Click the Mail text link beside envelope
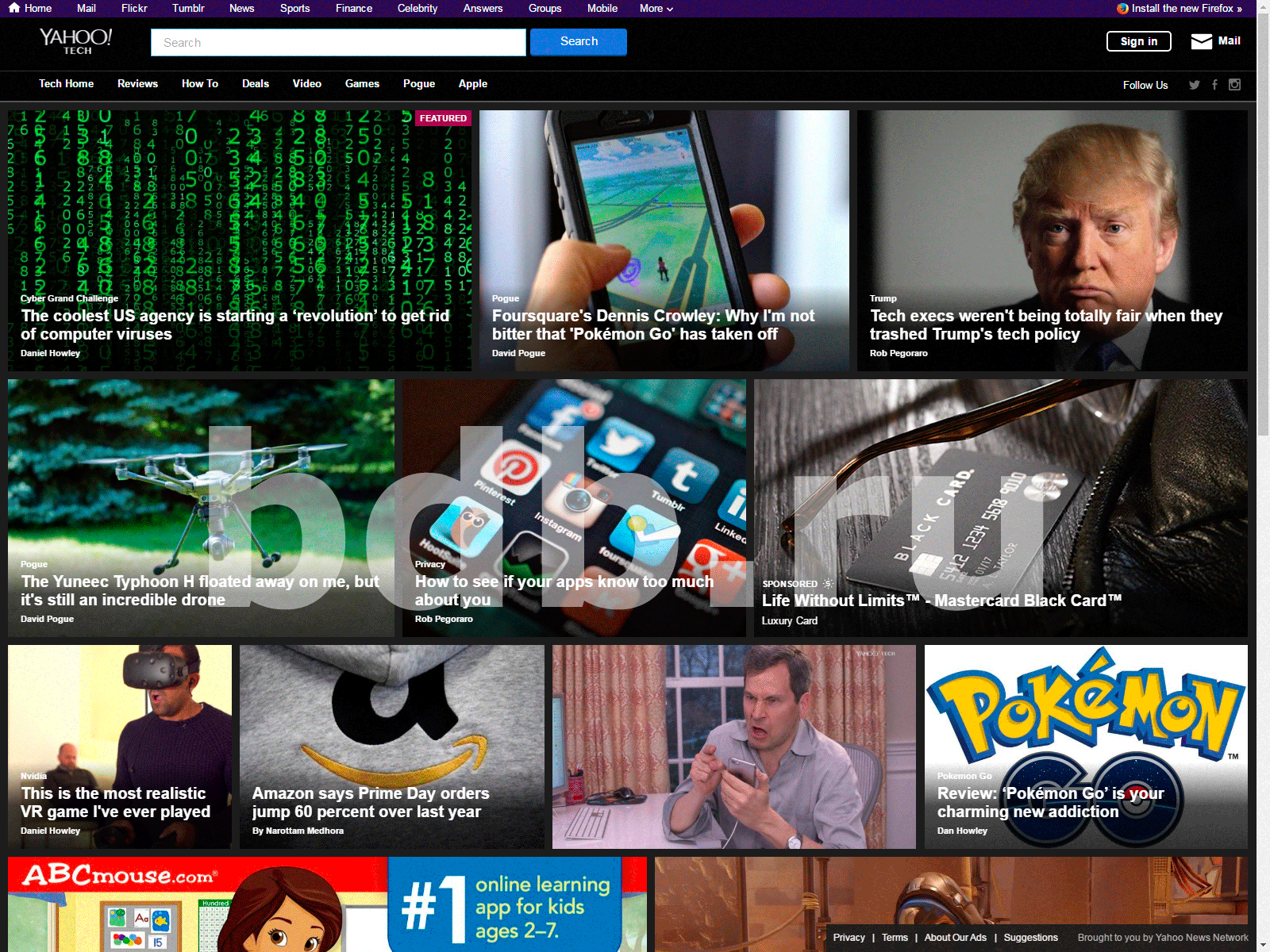Image resolution: width=1270 pixels, height=952 pixels. coord(1229,40)
